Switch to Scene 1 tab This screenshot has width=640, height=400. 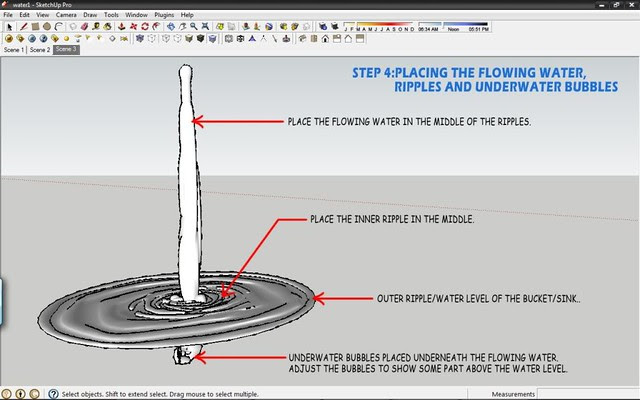pyautogui.click(x=13, y=50)
